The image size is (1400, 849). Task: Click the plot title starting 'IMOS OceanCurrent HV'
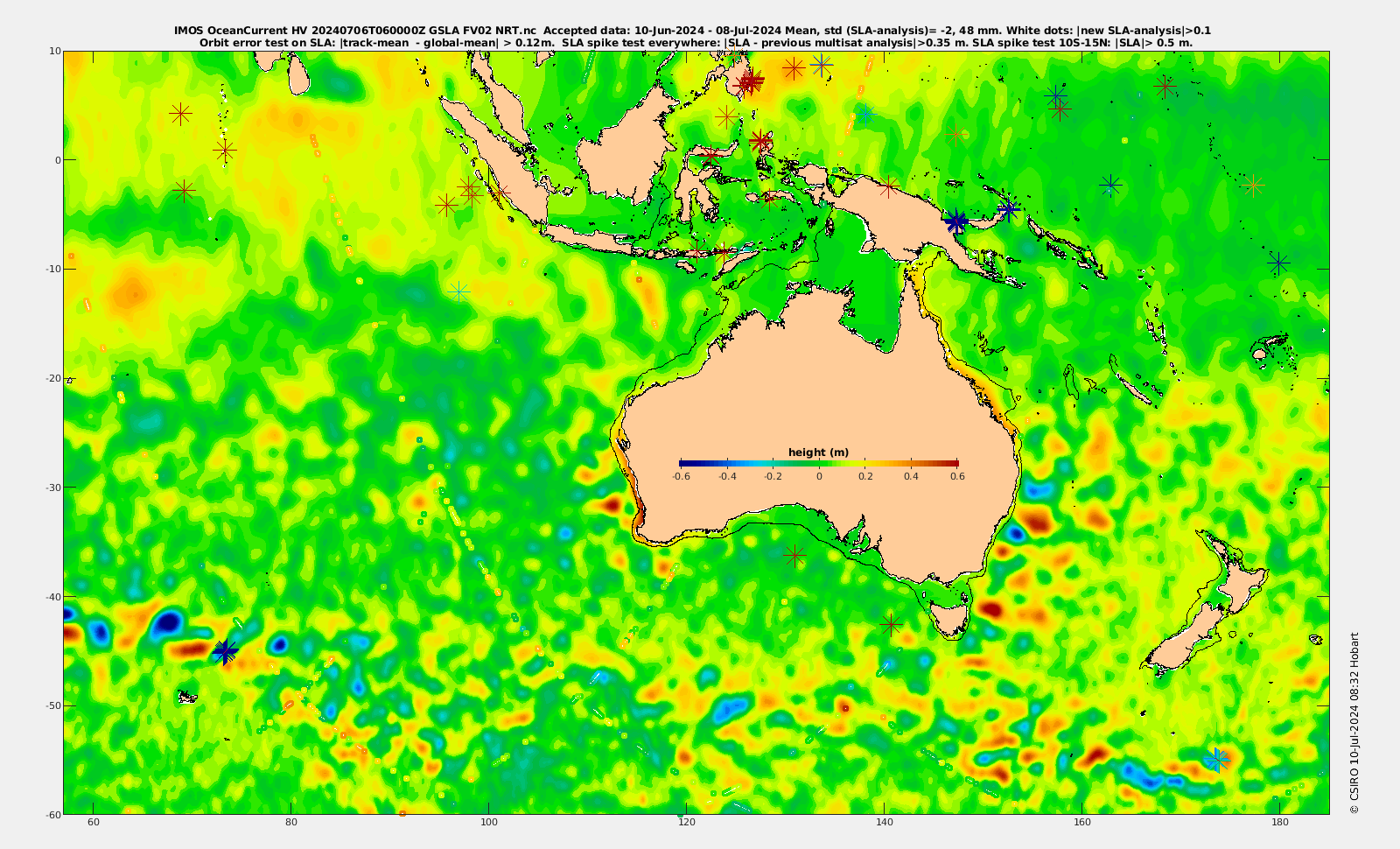pos(692,31)
